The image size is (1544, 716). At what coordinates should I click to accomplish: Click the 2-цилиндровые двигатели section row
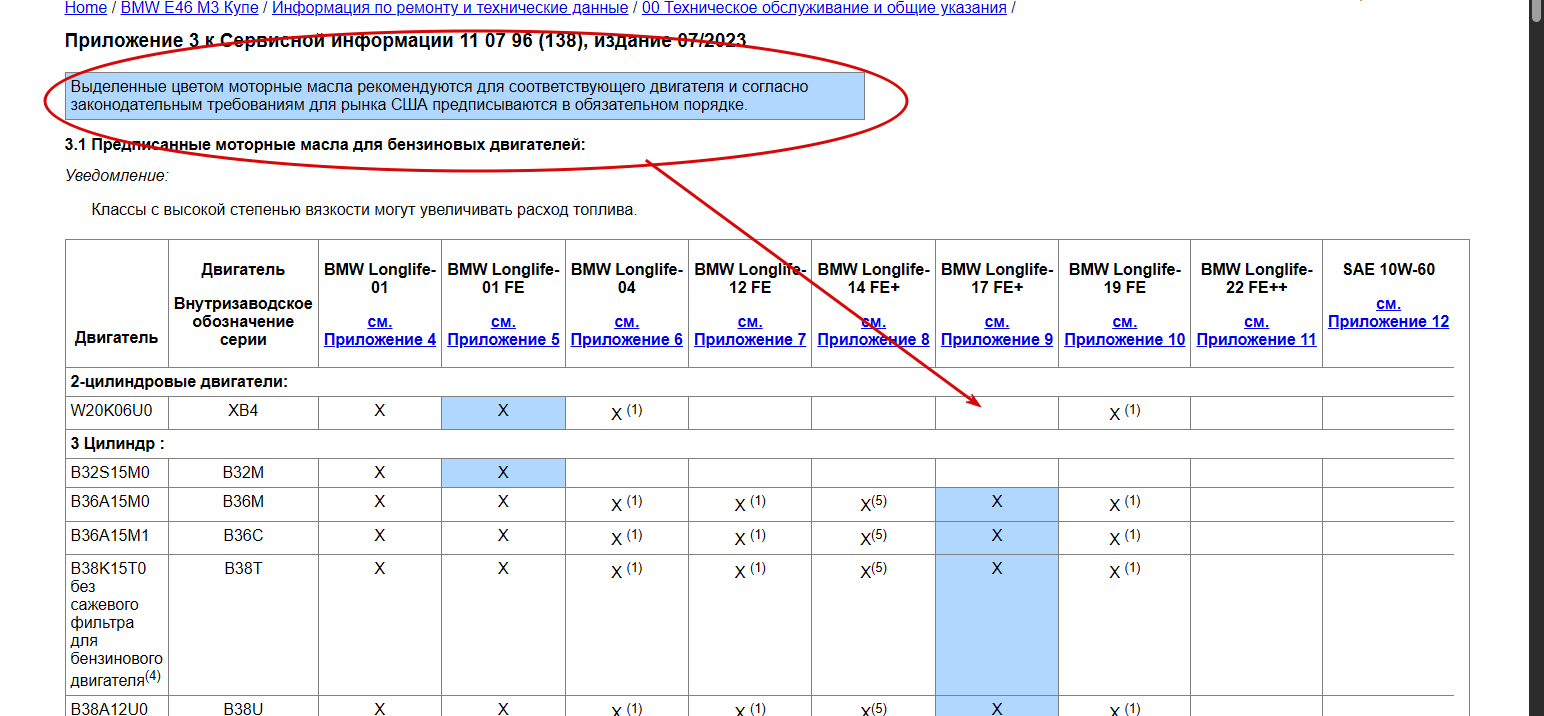(760, 382)
